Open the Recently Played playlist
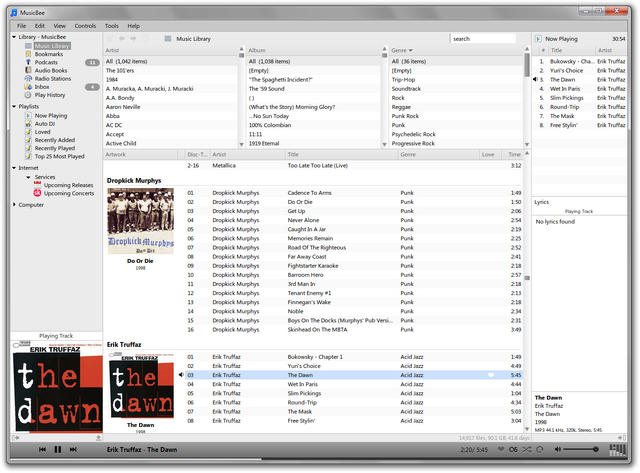Image resolution: width=640 pixels, height=473 pixels. pyautogui.click(x=55, y=148)
